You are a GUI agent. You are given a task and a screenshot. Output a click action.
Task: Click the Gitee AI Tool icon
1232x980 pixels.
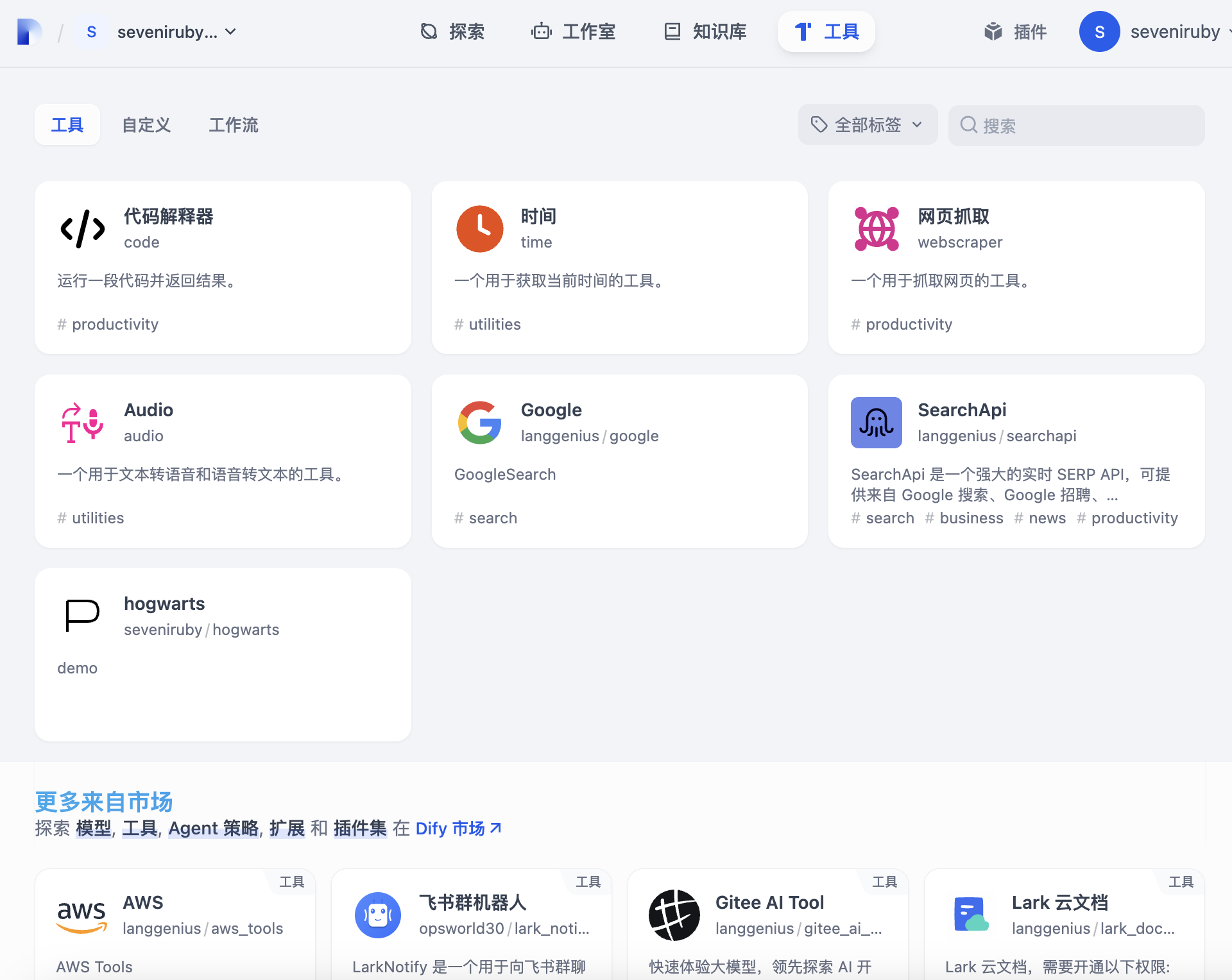tap(674, 915)
